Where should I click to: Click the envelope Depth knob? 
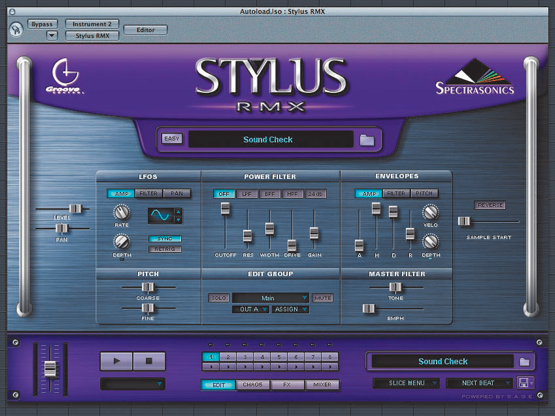430,242
